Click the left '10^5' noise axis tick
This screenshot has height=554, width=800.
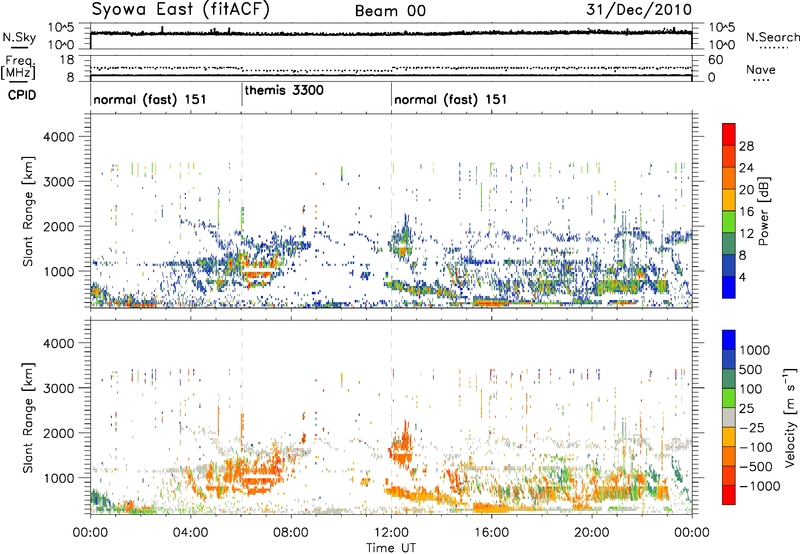[x=61, y=28]
